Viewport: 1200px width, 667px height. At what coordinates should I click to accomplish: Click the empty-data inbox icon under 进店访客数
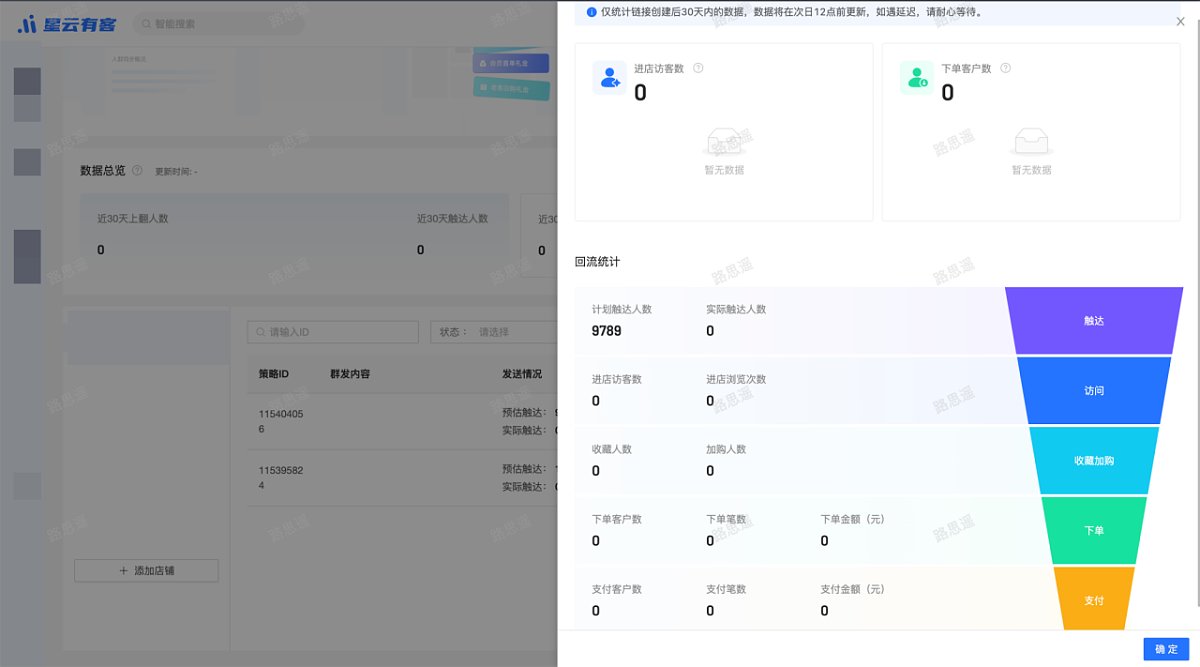click(724, 142)
